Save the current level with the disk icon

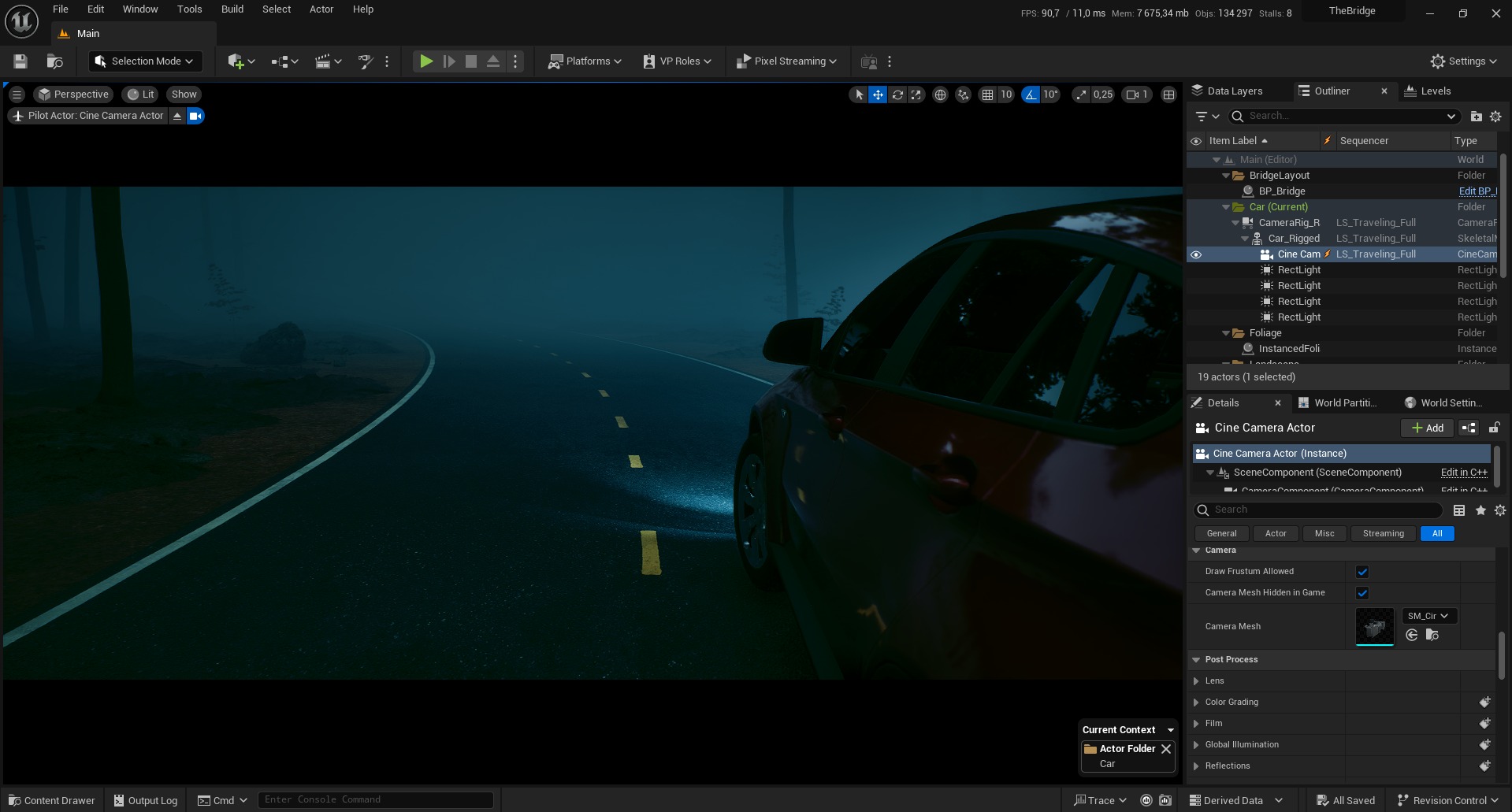pos(20,61)
